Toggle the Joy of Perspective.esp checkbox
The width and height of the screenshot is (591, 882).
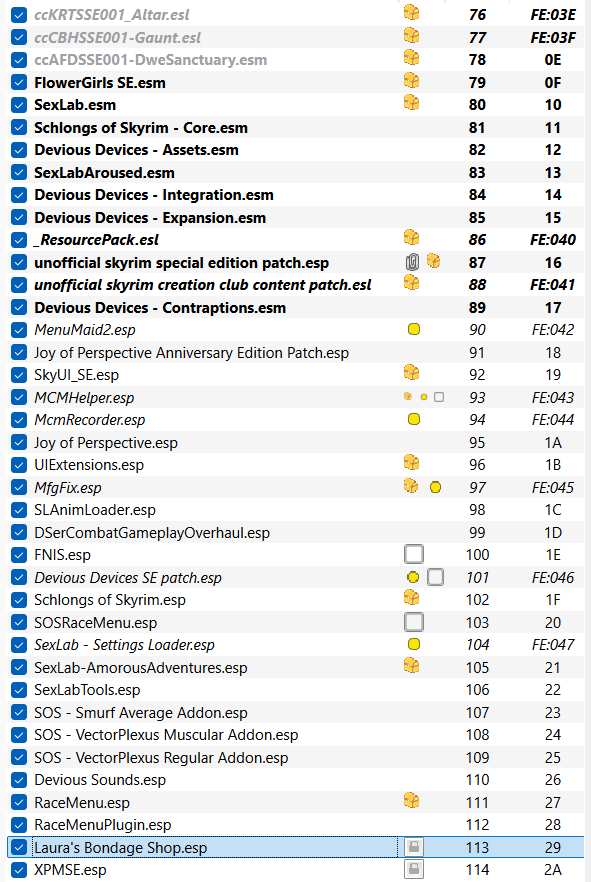point(19,443)
